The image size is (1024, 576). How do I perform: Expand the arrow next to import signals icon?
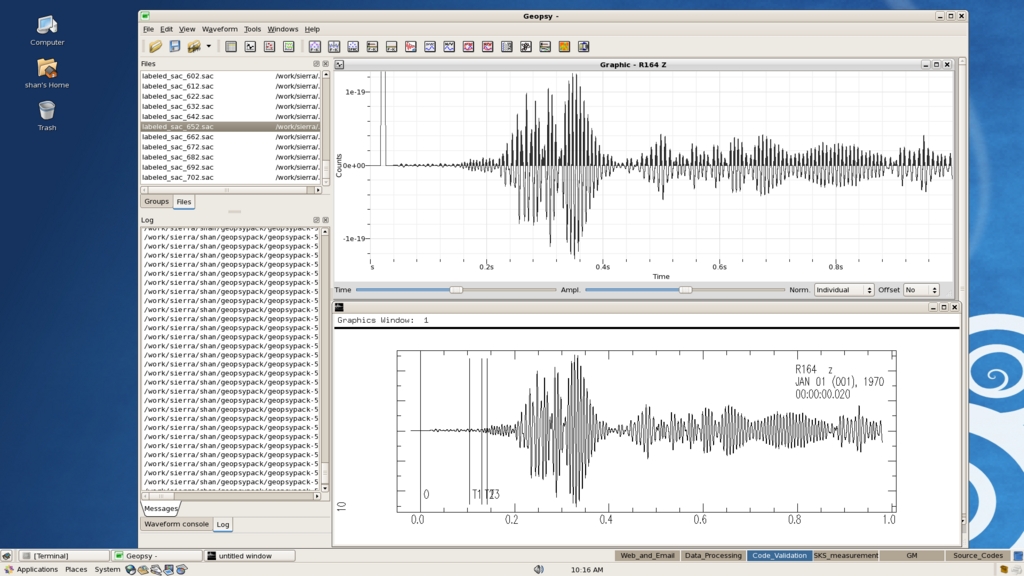(208, 46)
